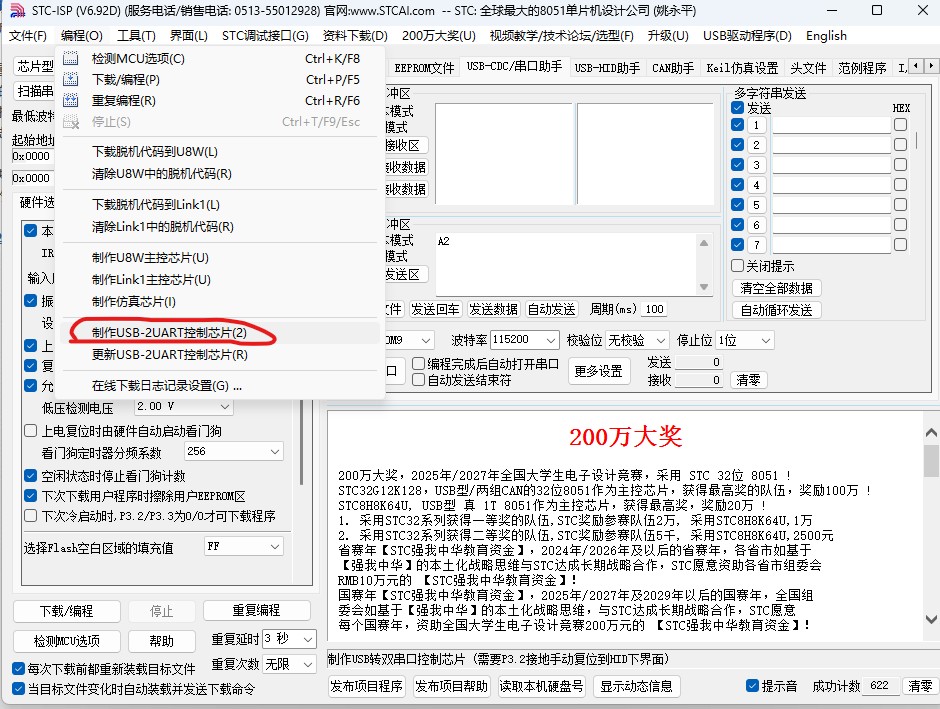Screen dimensions: 940x709
Task: Toggle 每次下载前都重新装载目标文件 checkbox
Action: click(19, 668)
